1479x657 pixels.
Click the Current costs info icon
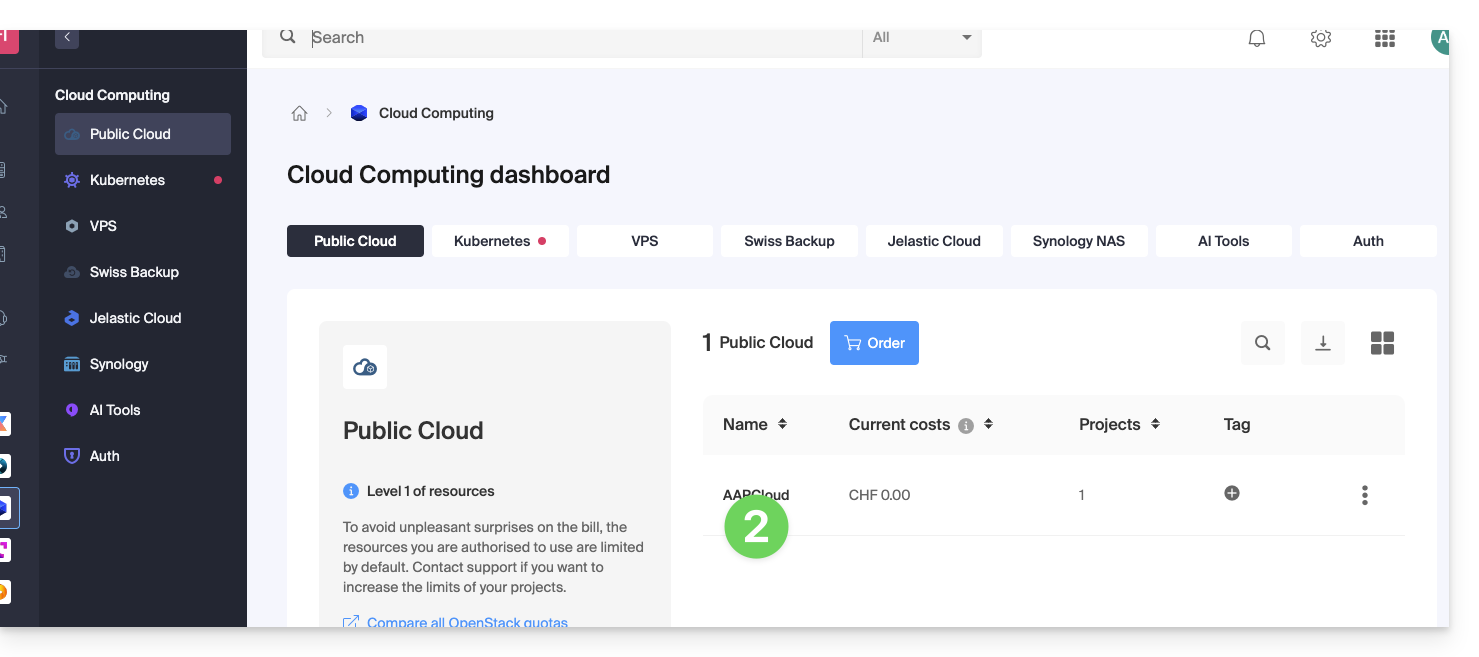tap(966, 425)
